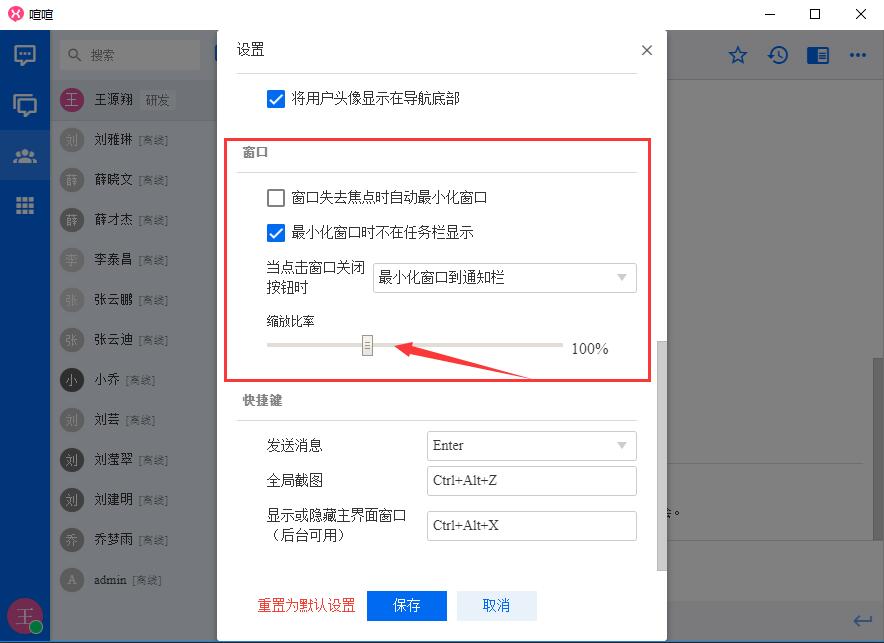The height and width of the screenshot is (643, 884).
Task: Click the 全局截图 shortcut field
Action: coord(531,481)
